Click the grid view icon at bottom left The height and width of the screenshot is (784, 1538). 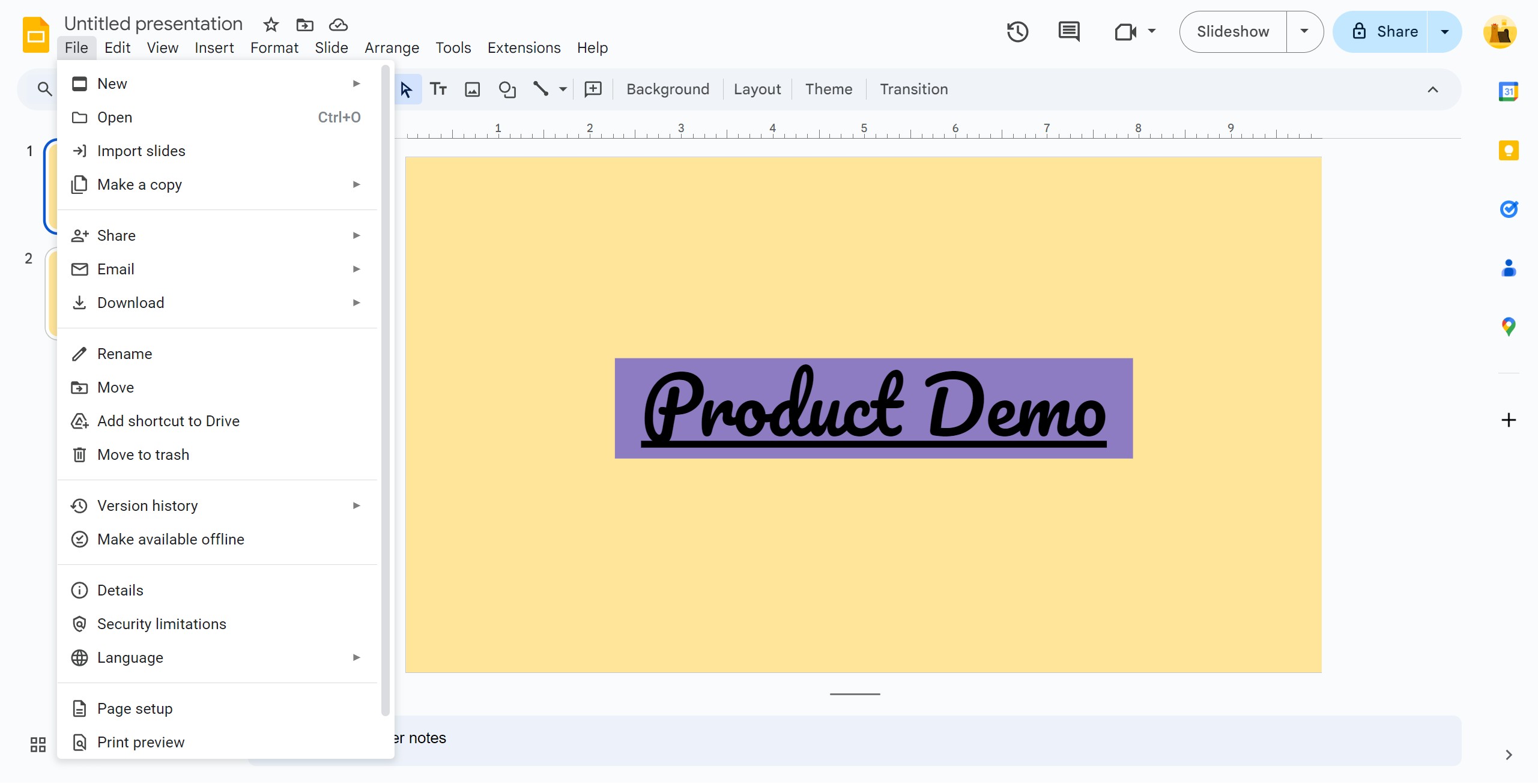click(38, 745)
